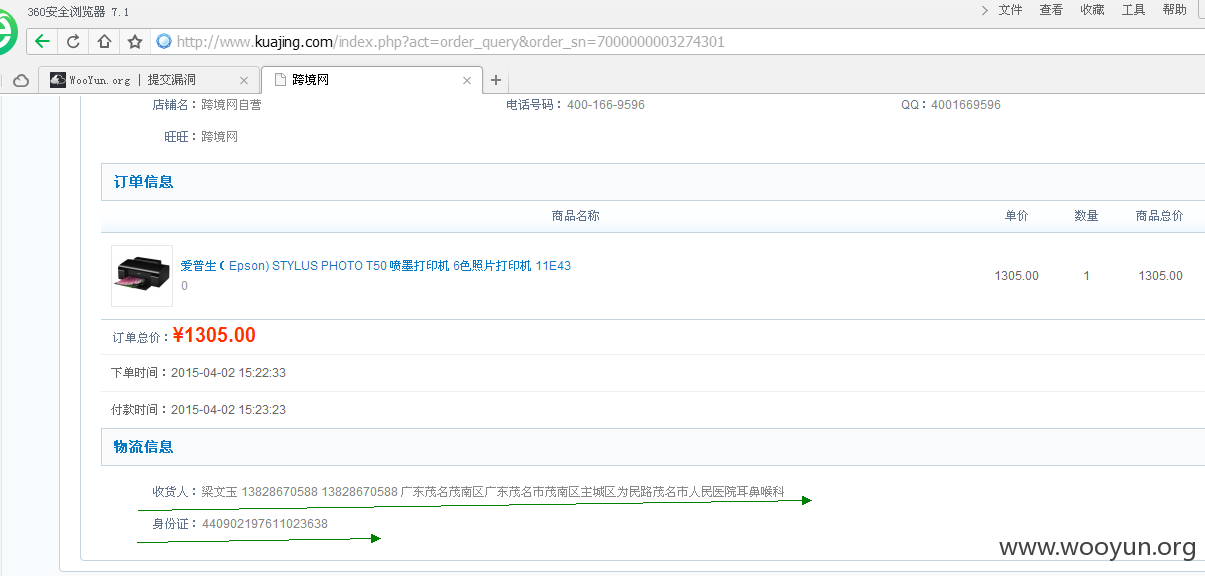This screenshot has width=1205, height=576.
Task: Close the 跨境网 tab
Action: click(467, 80)
